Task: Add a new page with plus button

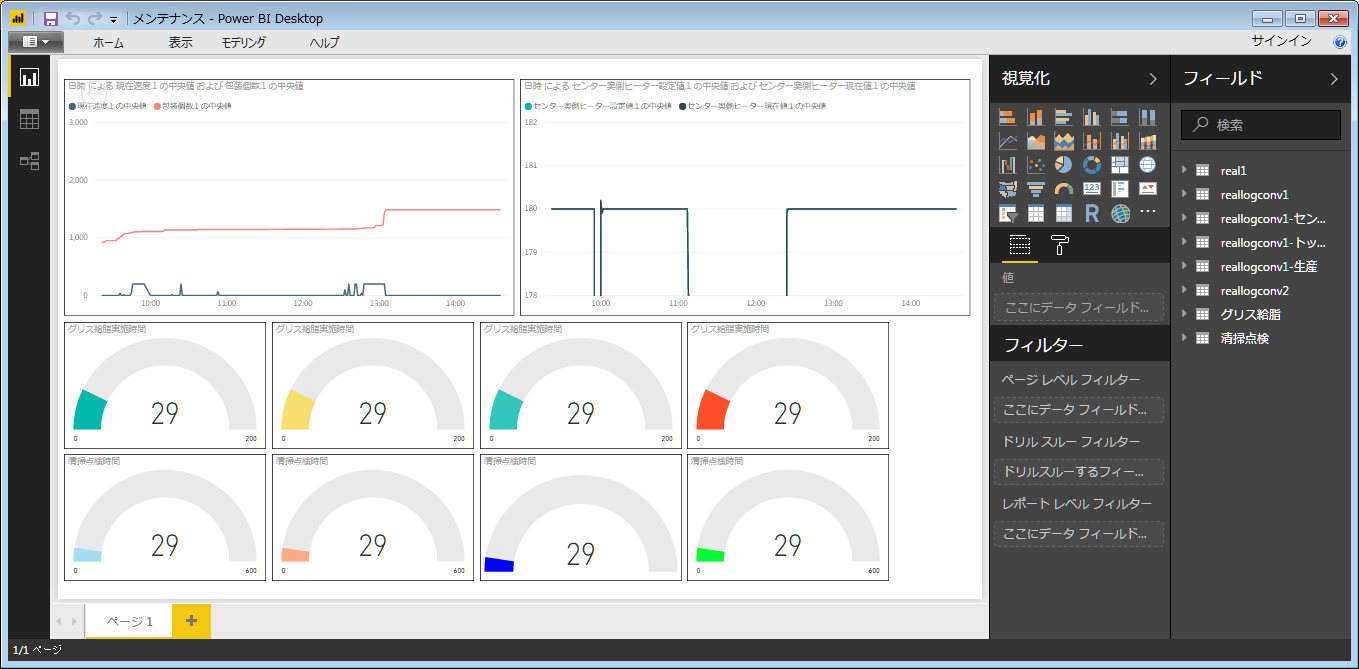Action: [x=191, y=621]
